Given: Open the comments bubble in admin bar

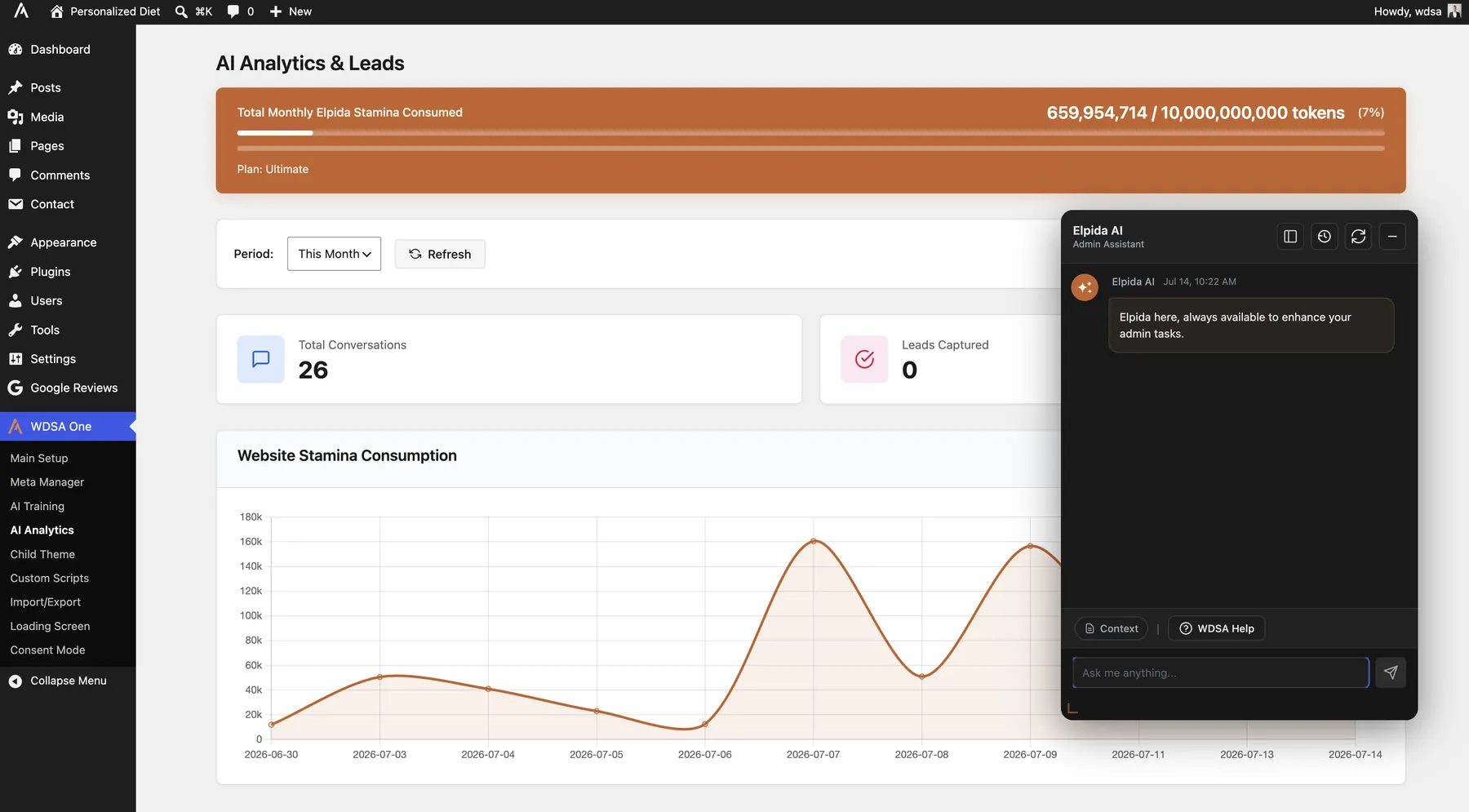Looking at the screenshot, I should click(x=241, y=11).
